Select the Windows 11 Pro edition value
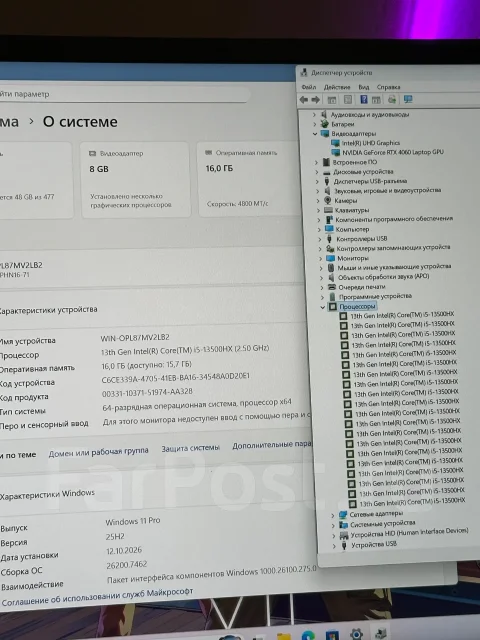This screenshot has width=480, height=640. 133,521
